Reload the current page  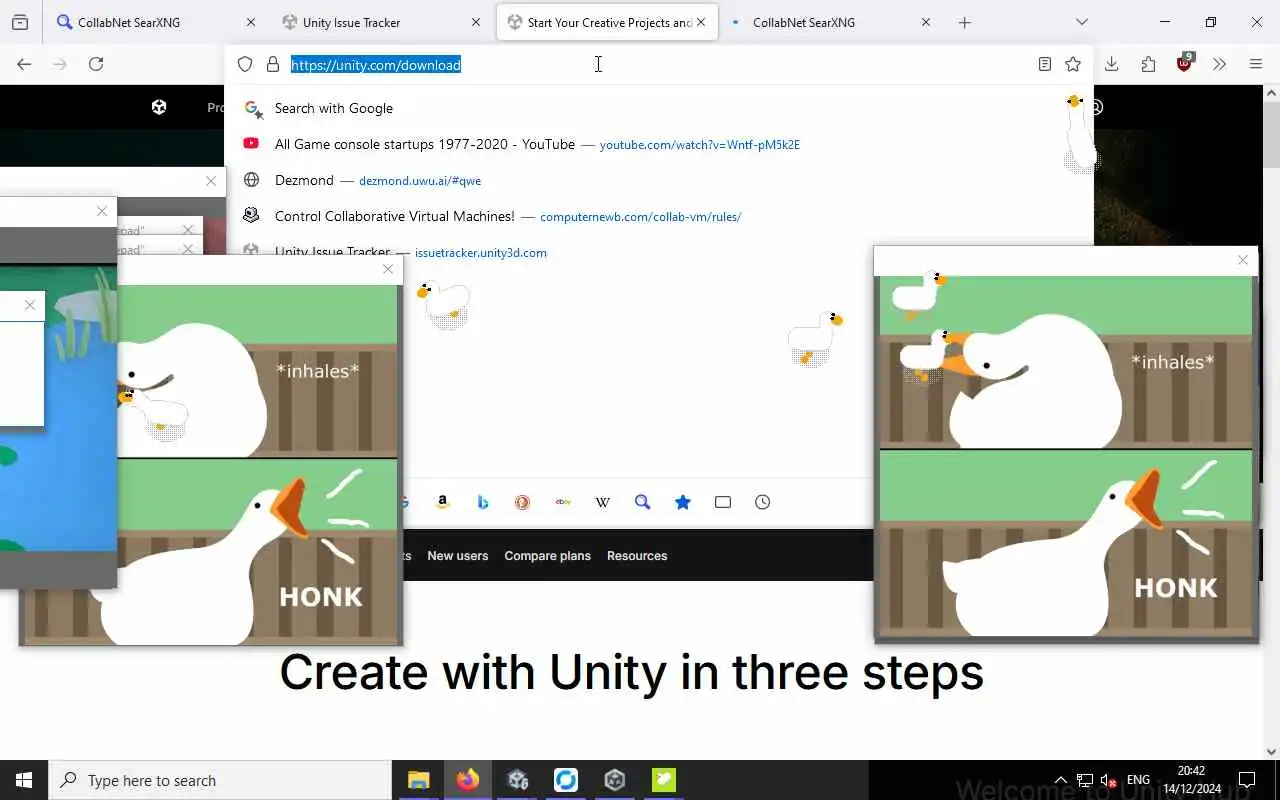click(96, 64)
